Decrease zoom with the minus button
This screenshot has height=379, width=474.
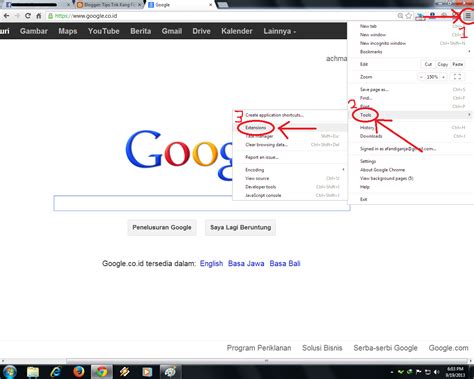pos(421,77)
